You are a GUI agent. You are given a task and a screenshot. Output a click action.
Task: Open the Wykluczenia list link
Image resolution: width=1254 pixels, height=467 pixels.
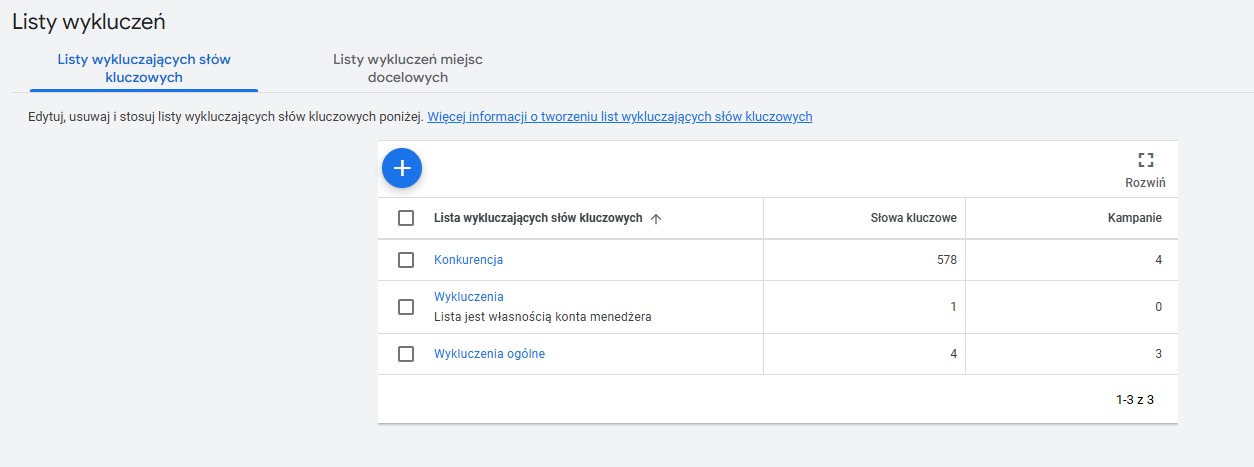pyautogui.click(x=468, y=297)
